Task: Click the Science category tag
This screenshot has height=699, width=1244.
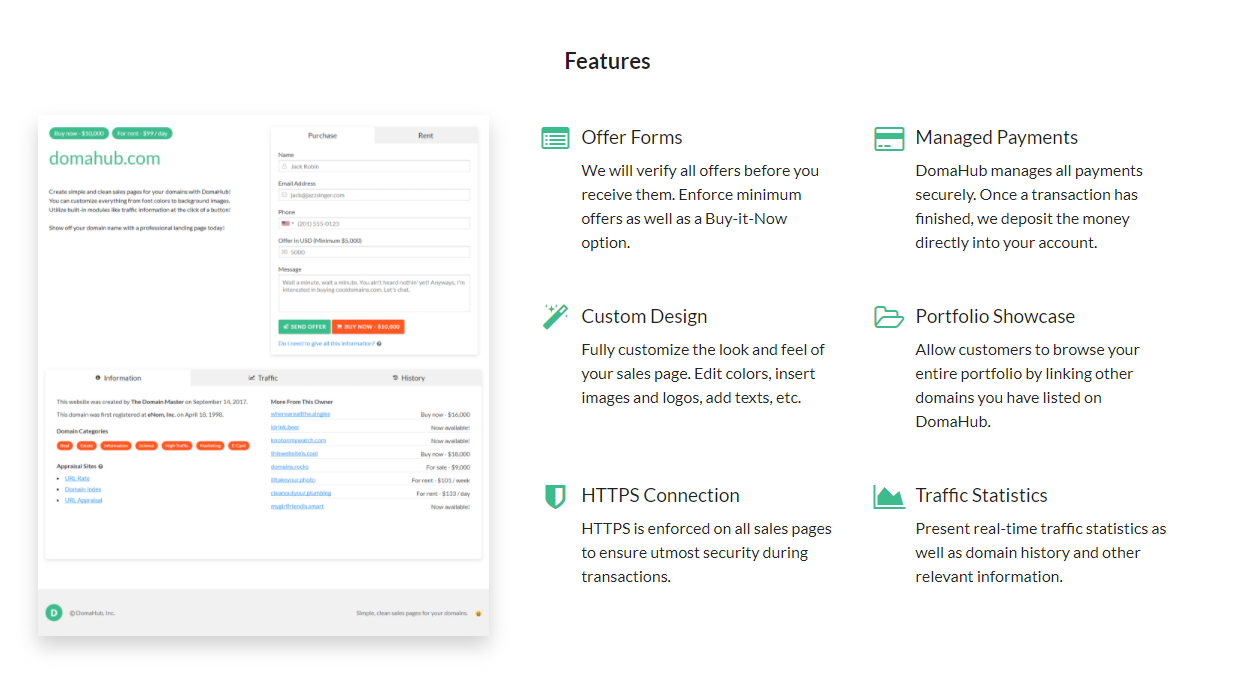Action: point(146,446)
